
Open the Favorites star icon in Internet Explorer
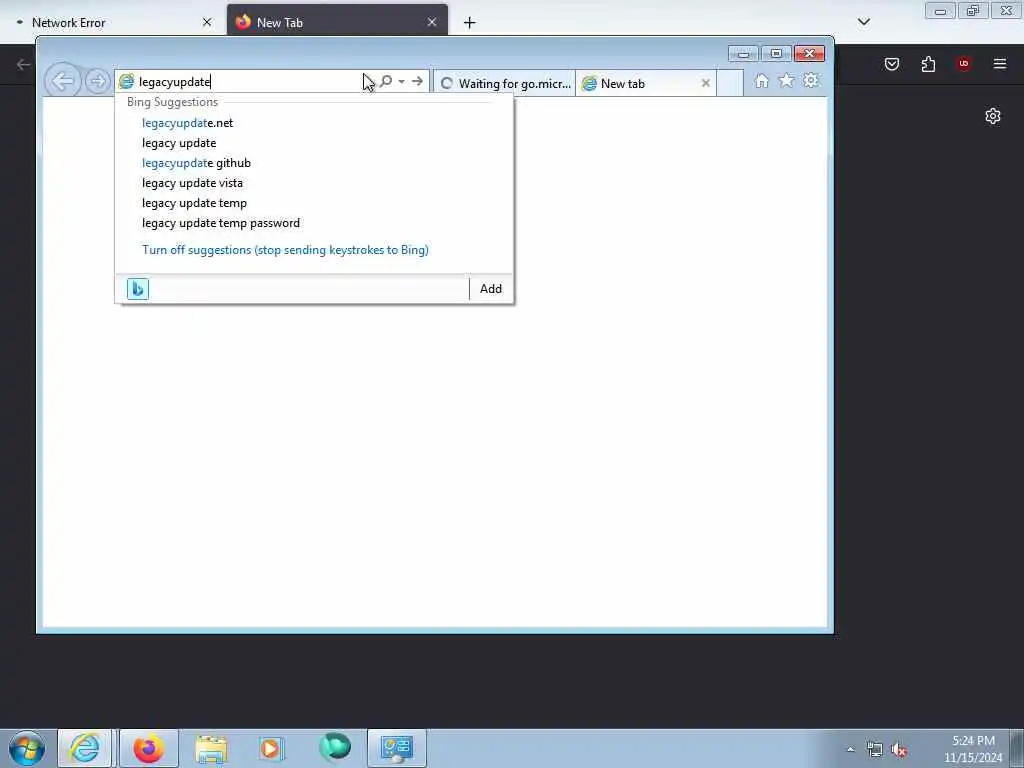(786, 80)
